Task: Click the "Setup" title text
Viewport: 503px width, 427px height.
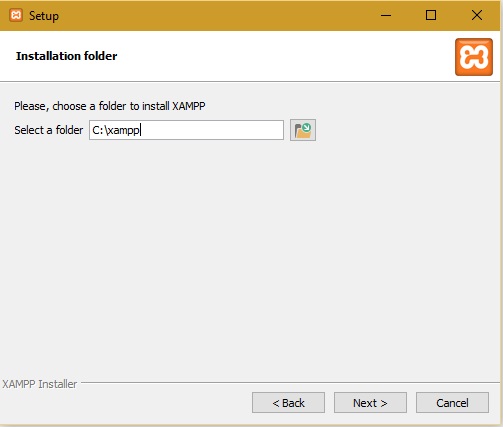Action: click(x=44, y=16)
